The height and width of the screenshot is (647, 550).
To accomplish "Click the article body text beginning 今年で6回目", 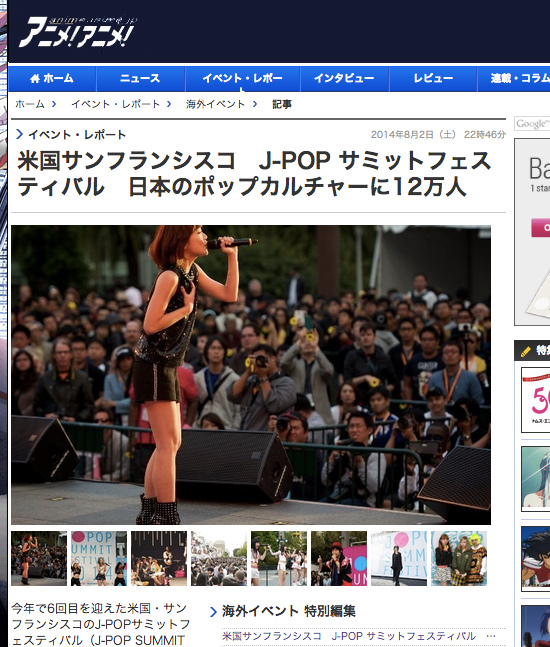I will click(100, 624).
